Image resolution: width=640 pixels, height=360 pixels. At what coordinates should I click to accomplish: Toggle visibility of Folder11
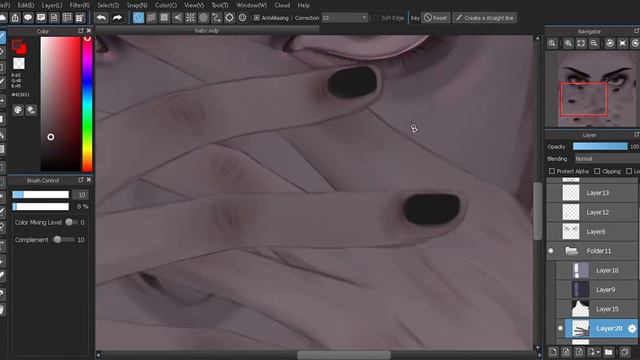551,251
